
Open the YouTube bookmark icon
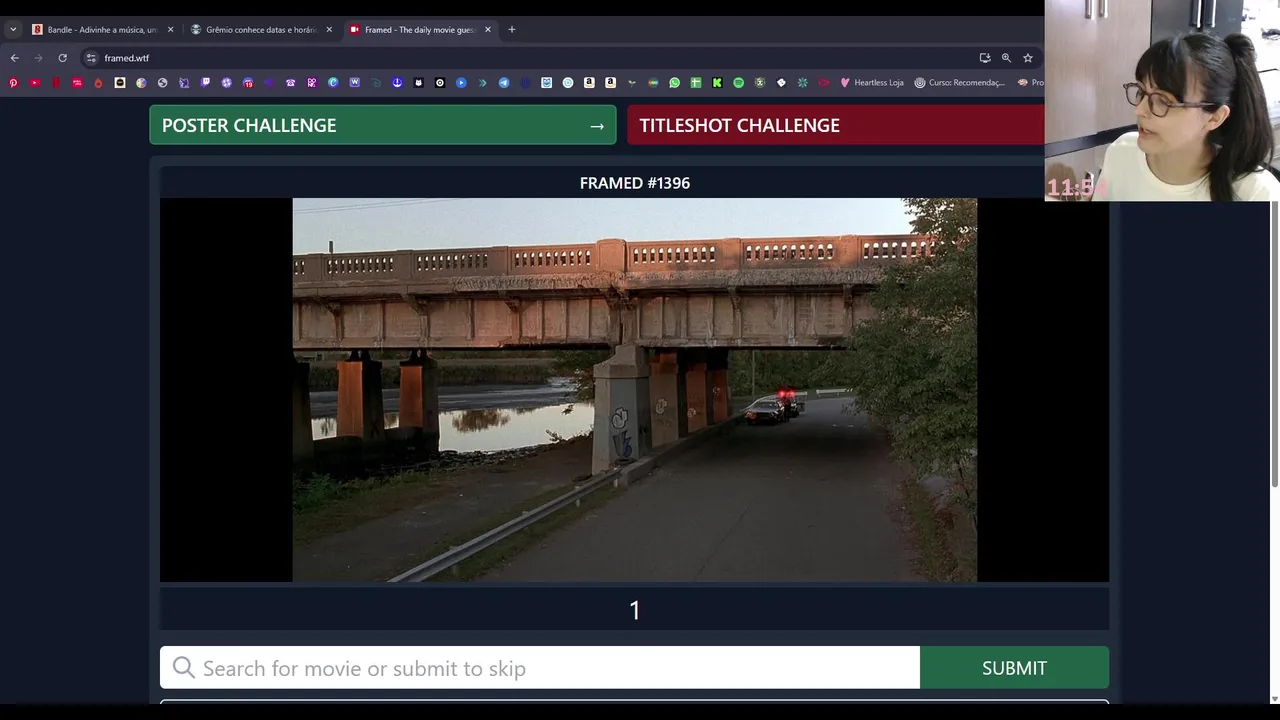35,83
